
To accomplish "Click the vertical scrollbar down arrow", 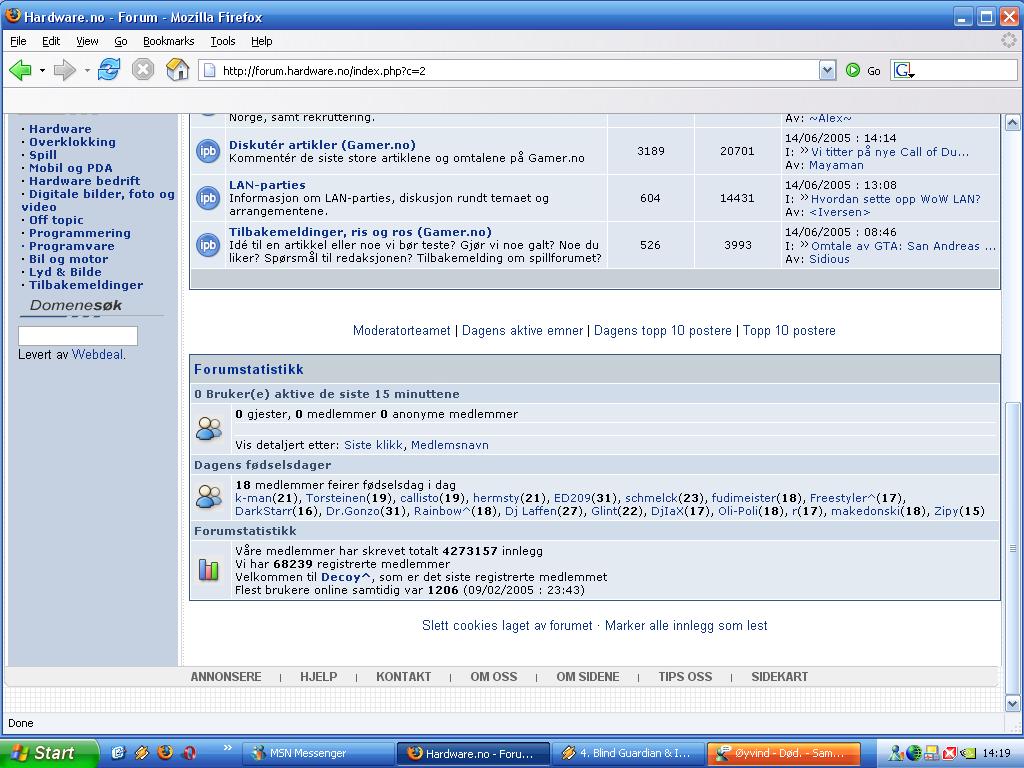I will (1012, 703).
